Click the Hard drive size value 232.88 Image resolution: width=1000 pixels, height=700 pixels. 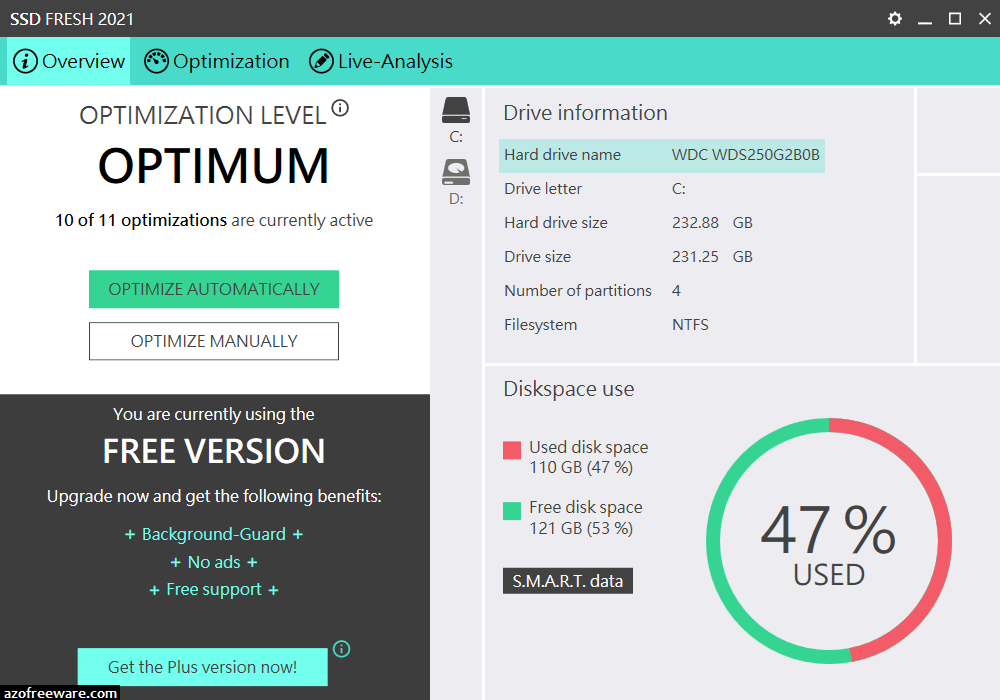point(695,222)
